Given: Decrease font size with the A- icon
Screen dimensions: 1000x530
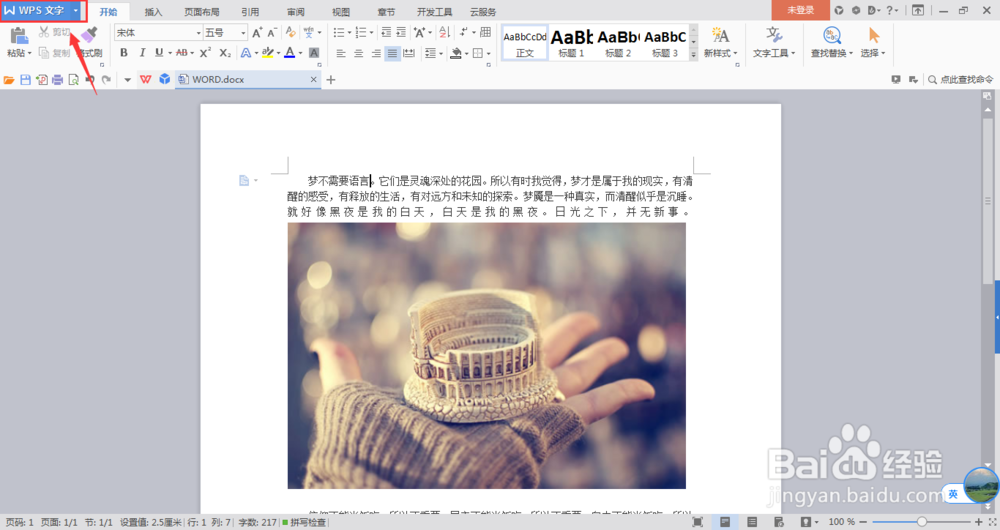Looking at the screenshot, I should click(272, 33).
